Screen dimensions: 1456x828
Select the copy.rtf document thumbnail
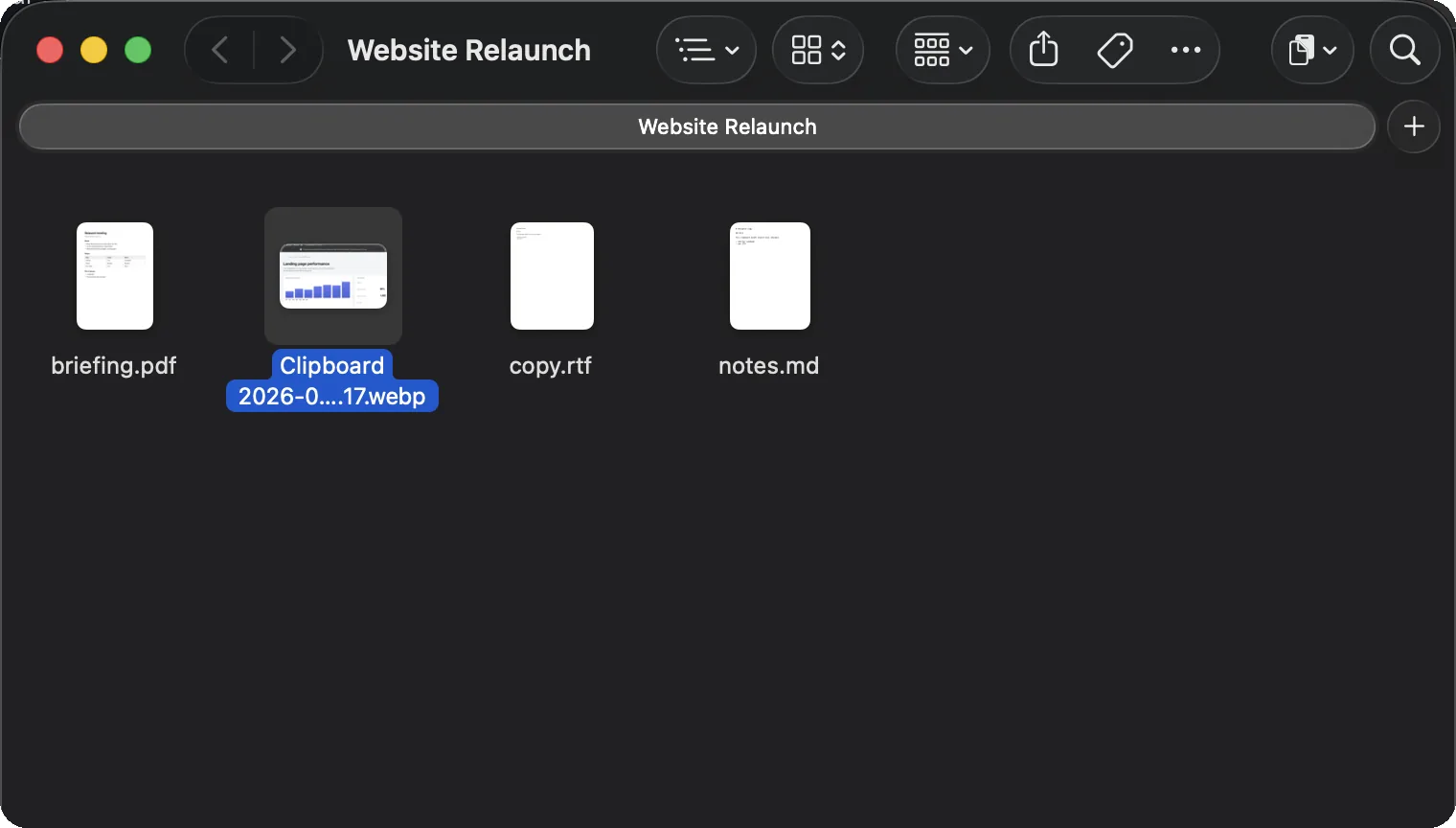coord(552,276)
